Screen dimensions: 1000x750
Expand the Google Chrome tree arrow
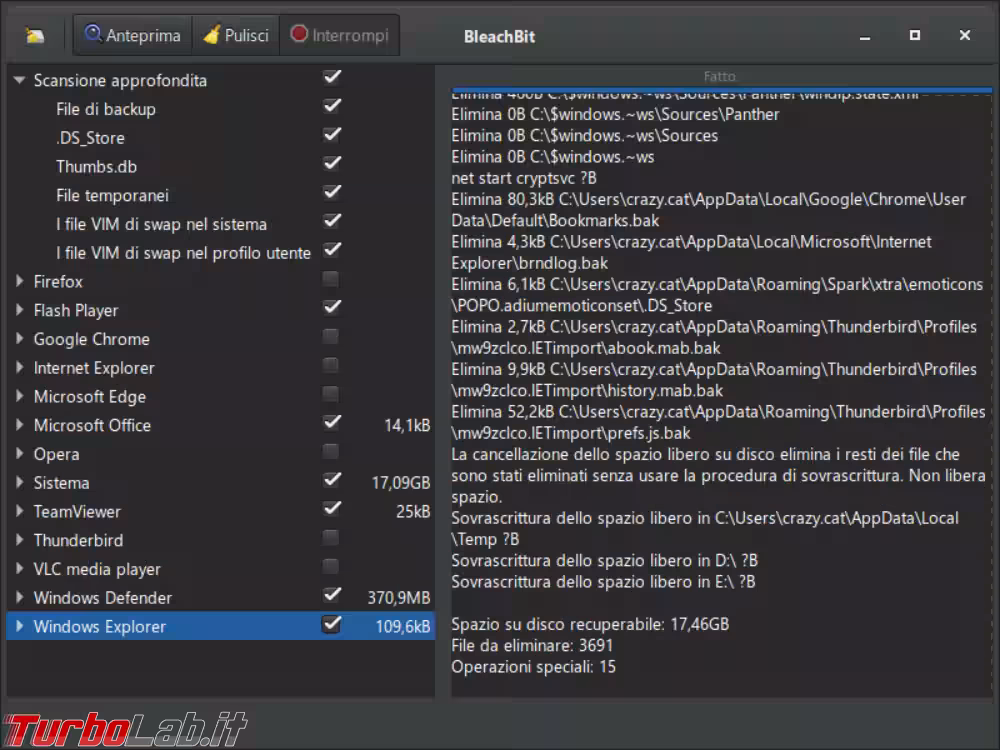pos(19,339)
